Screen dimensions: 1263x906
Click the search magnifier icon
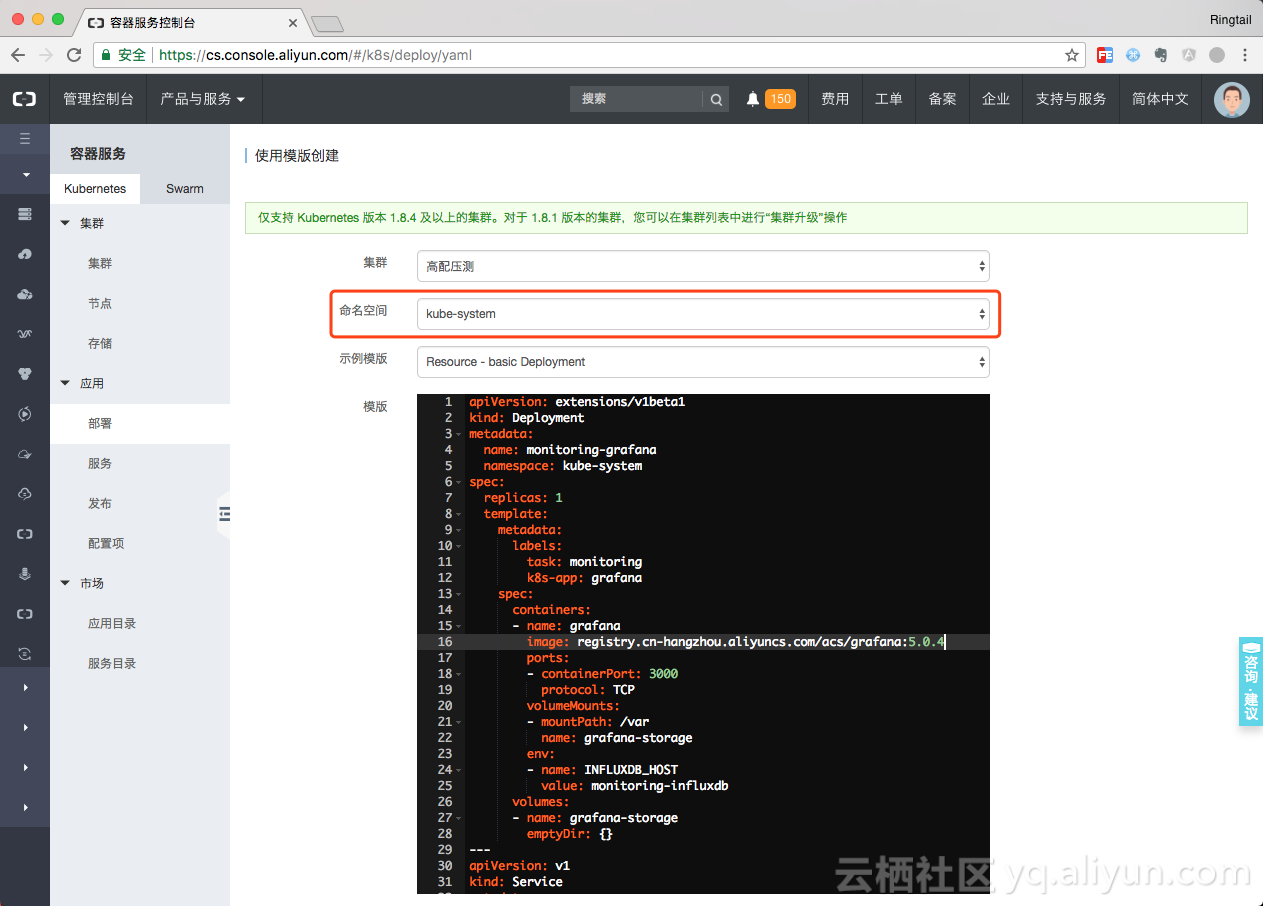[716, 99]
